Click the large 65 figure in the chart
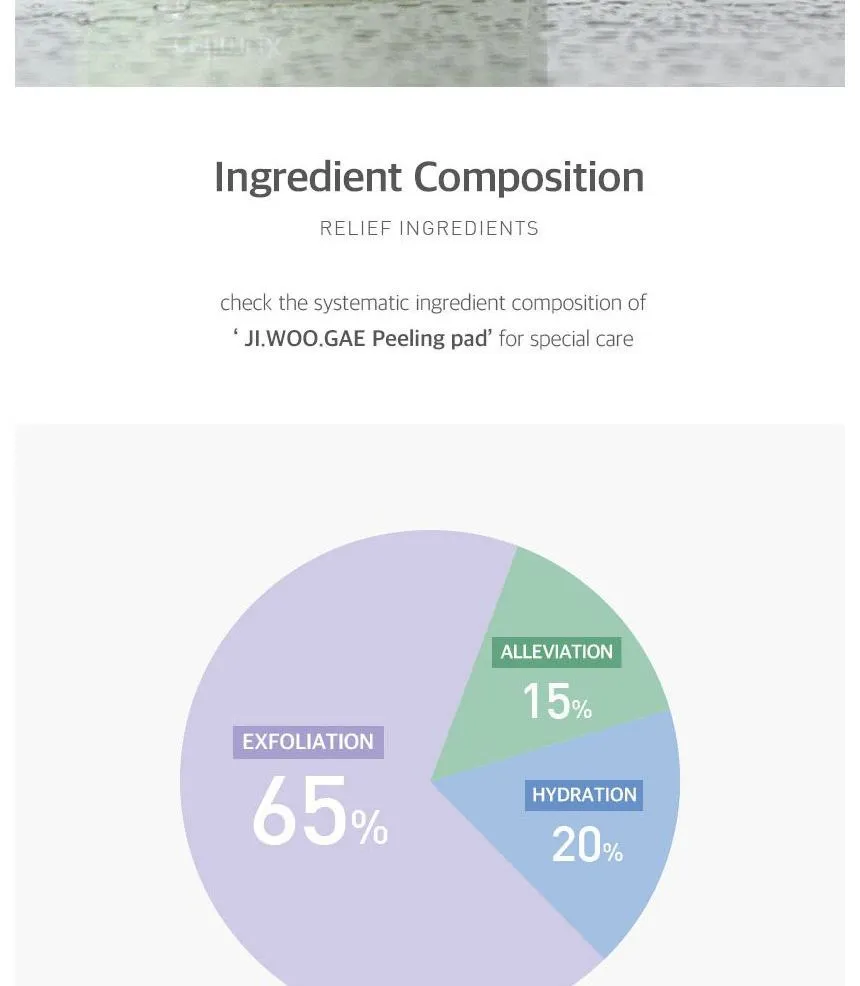This screenshot has height=986, width=860. tap(298, 813)
